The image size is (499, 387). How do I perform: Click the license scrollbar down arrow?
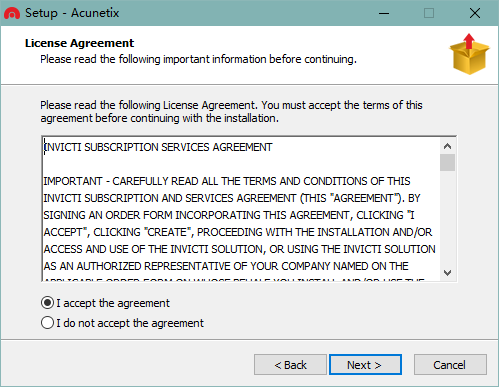coord(447,273)
